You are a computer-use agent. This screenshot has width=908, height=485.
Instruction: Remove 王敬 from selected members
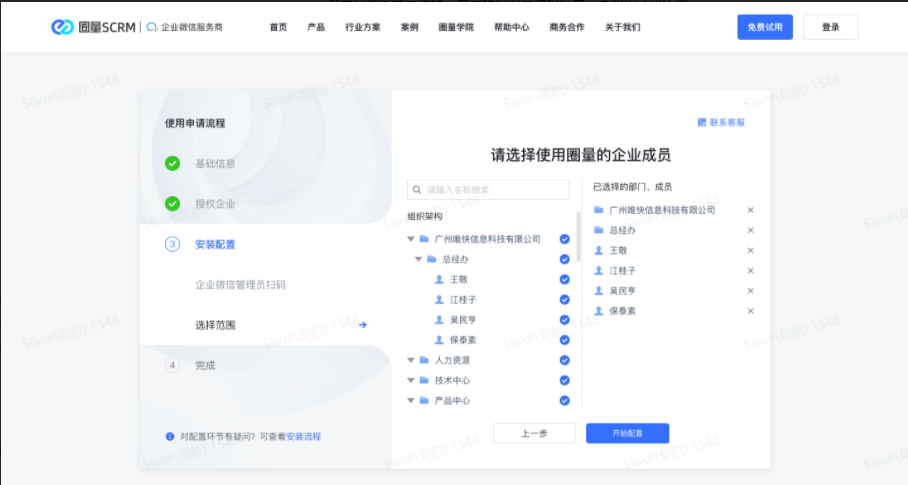pyautogui.click(x=750, y=250)
